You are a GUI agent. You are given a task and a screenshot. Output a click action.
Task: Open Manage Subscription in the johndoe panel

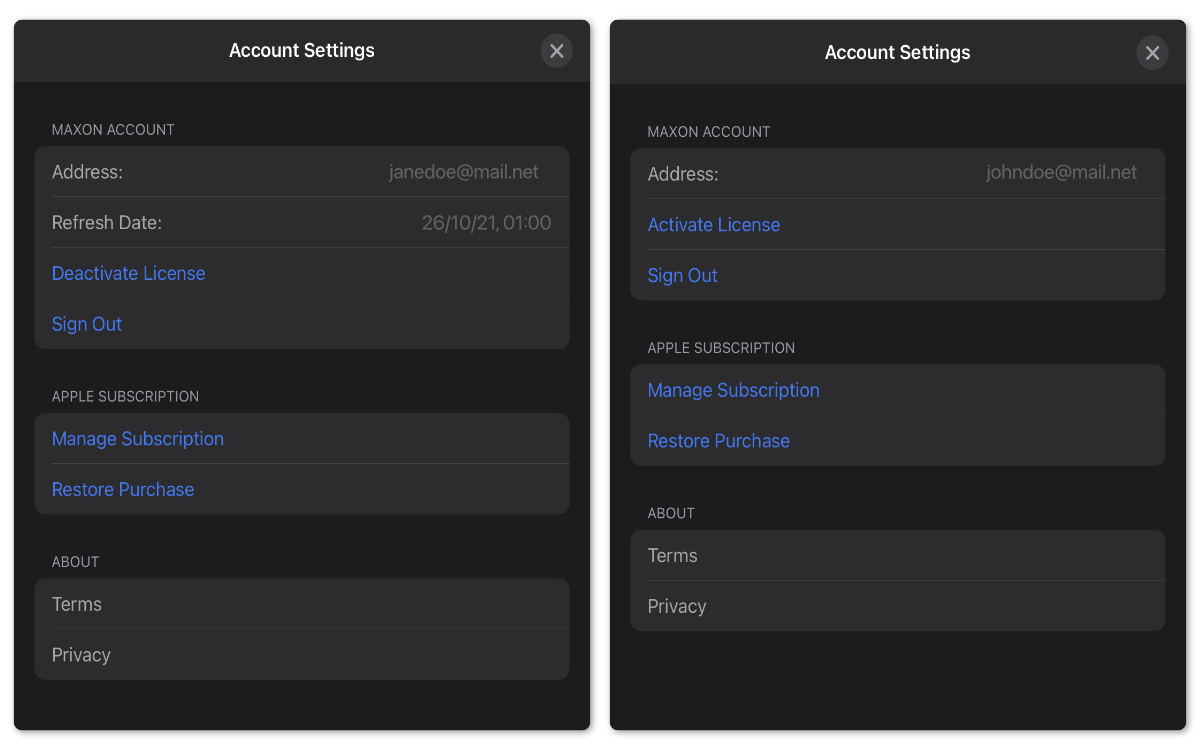tap(734, 390)
